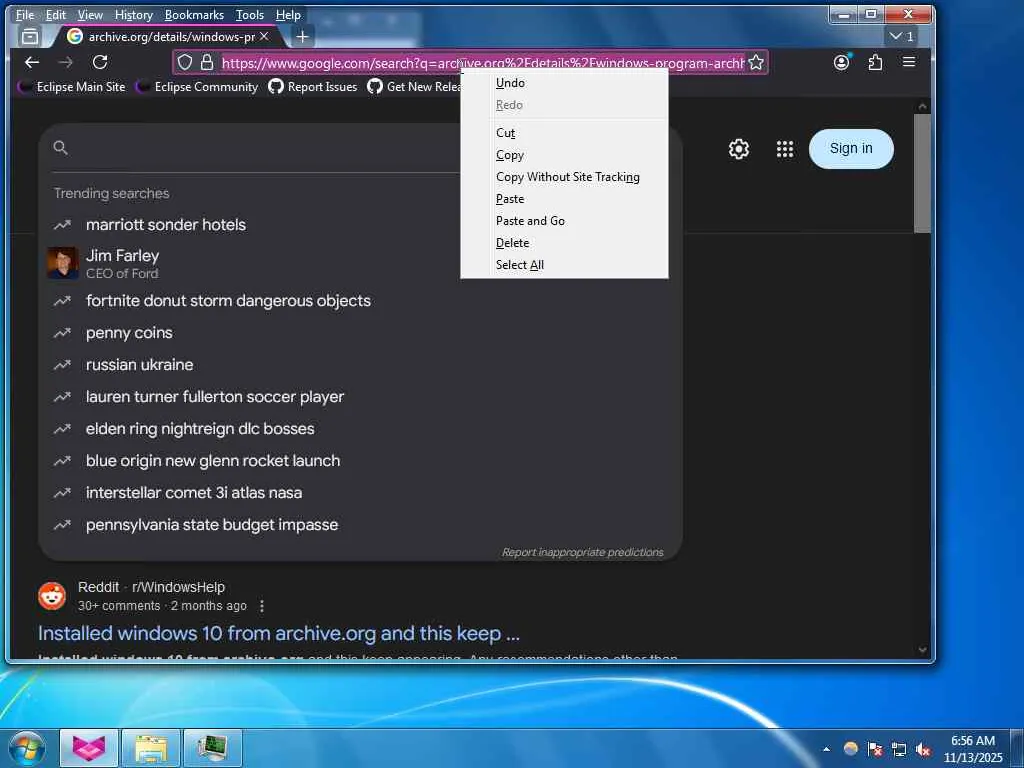The height and width of the screenshot is (768, 1024).
Task: Select interstellar comet 3i atlas nasa
Action: pyautogui.click(x=194, y=493)
